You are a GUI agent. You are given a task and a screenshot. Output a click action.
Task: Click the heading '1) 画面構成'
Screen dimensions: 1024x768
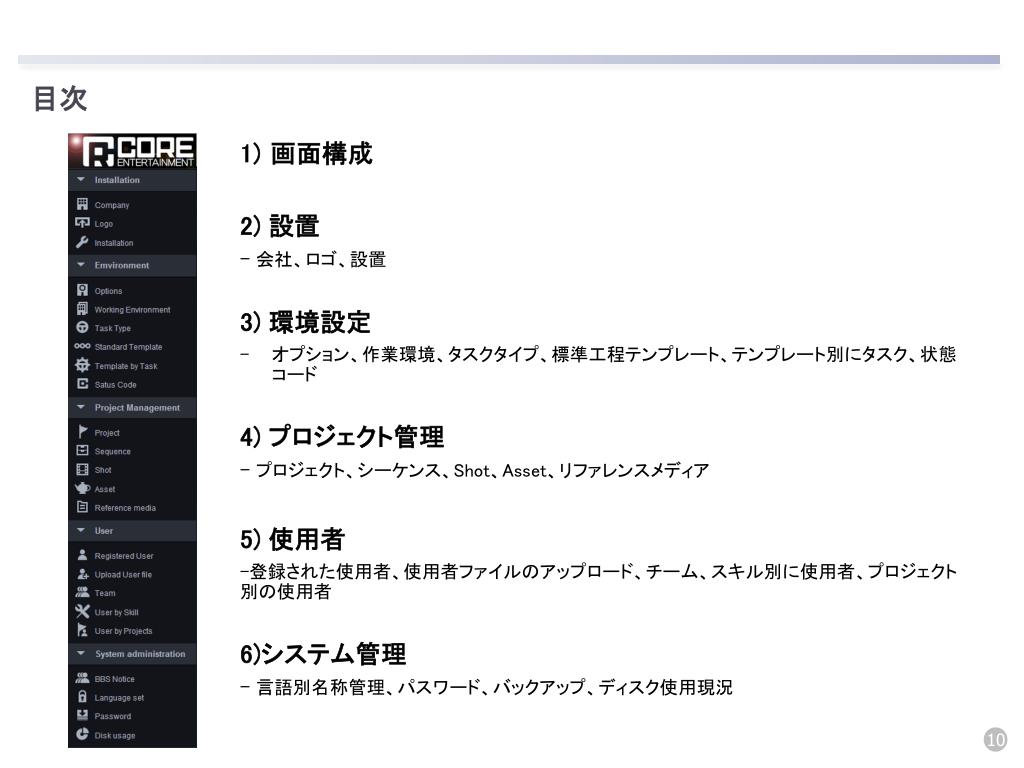(x=306, y=154)
